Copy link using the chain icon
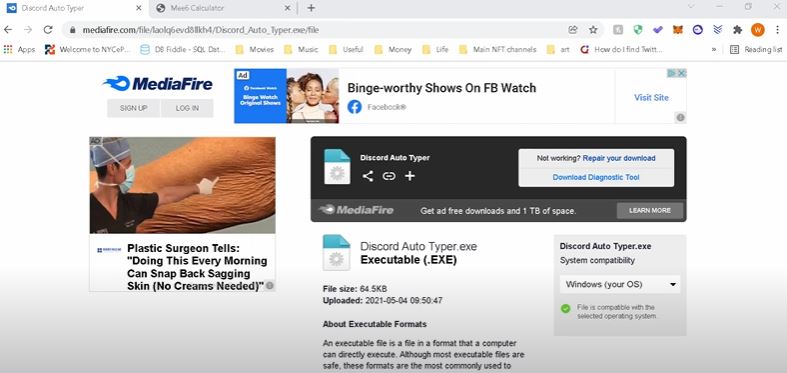 click(x=389, y=176)
